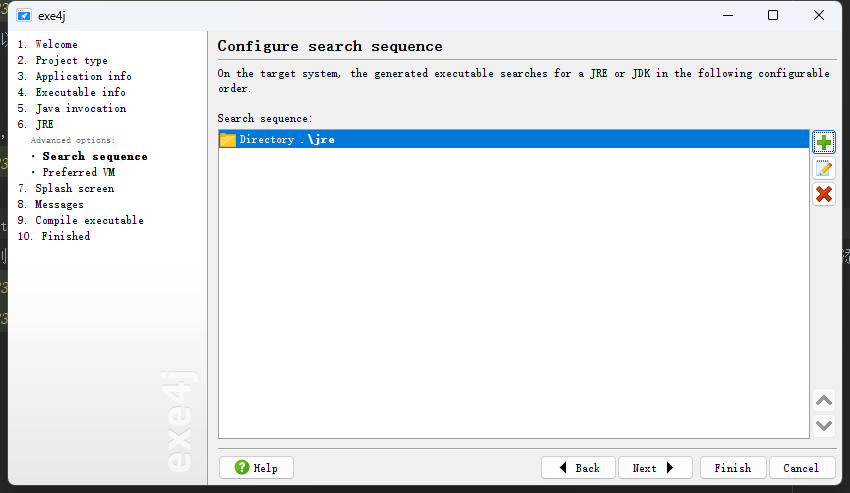Open Help via the question mark button
Image resolution: width=850 pixels, height=493 pixels.
pos(256,468)
